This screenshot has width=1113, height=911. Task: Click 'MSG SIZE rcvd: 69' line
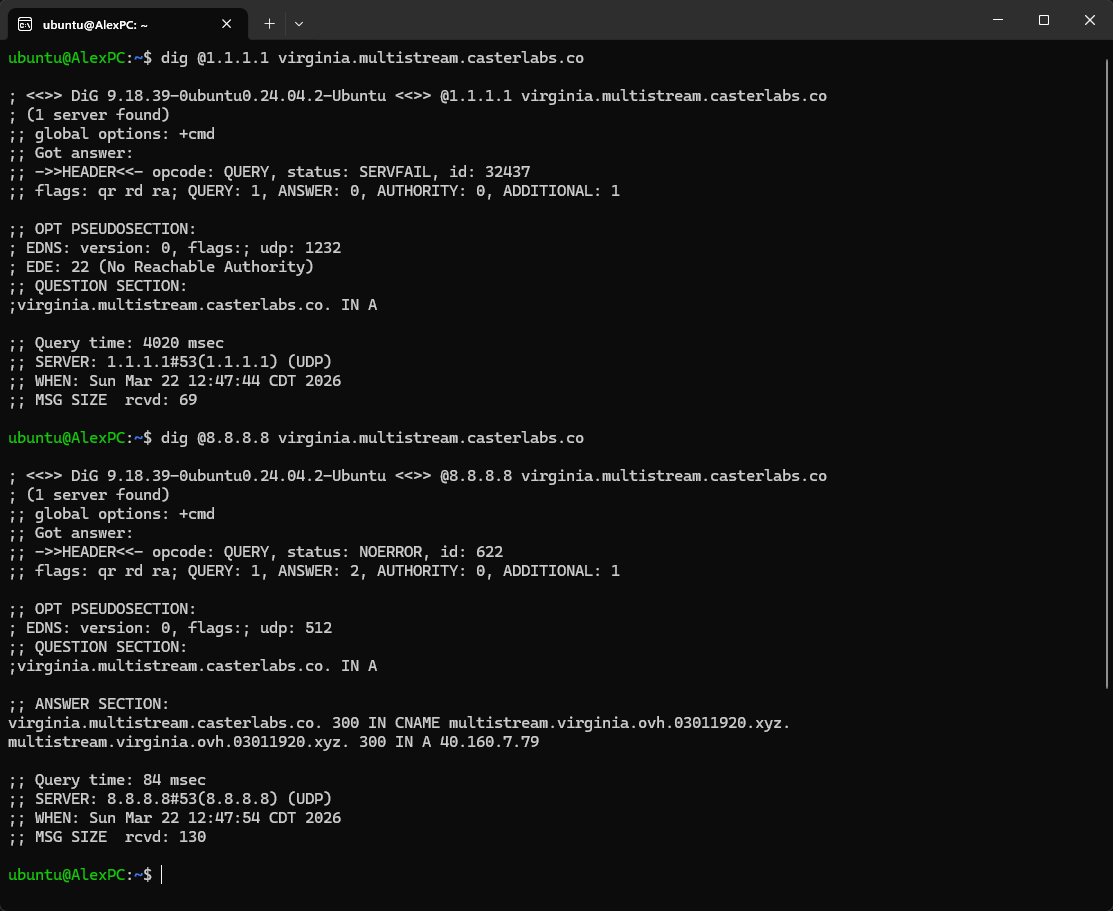pyautogui.click(x=102, y=400)
